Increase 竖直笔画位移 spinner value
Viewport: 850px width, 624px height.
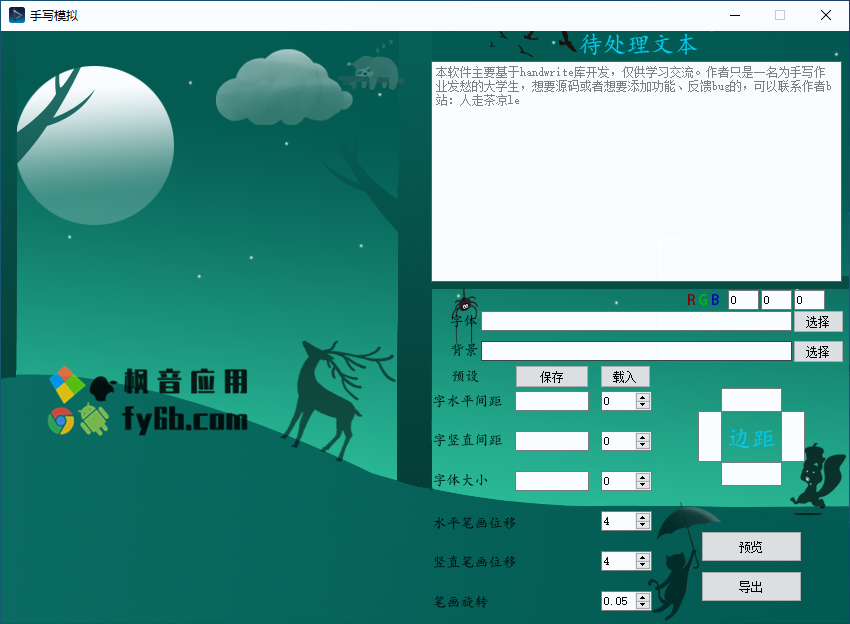click(643, 557)
